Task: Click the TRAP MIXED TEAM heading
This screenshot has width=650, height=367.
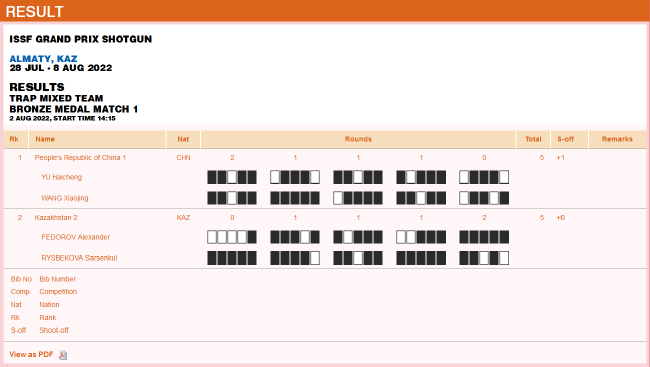Action: pos(56,98)
